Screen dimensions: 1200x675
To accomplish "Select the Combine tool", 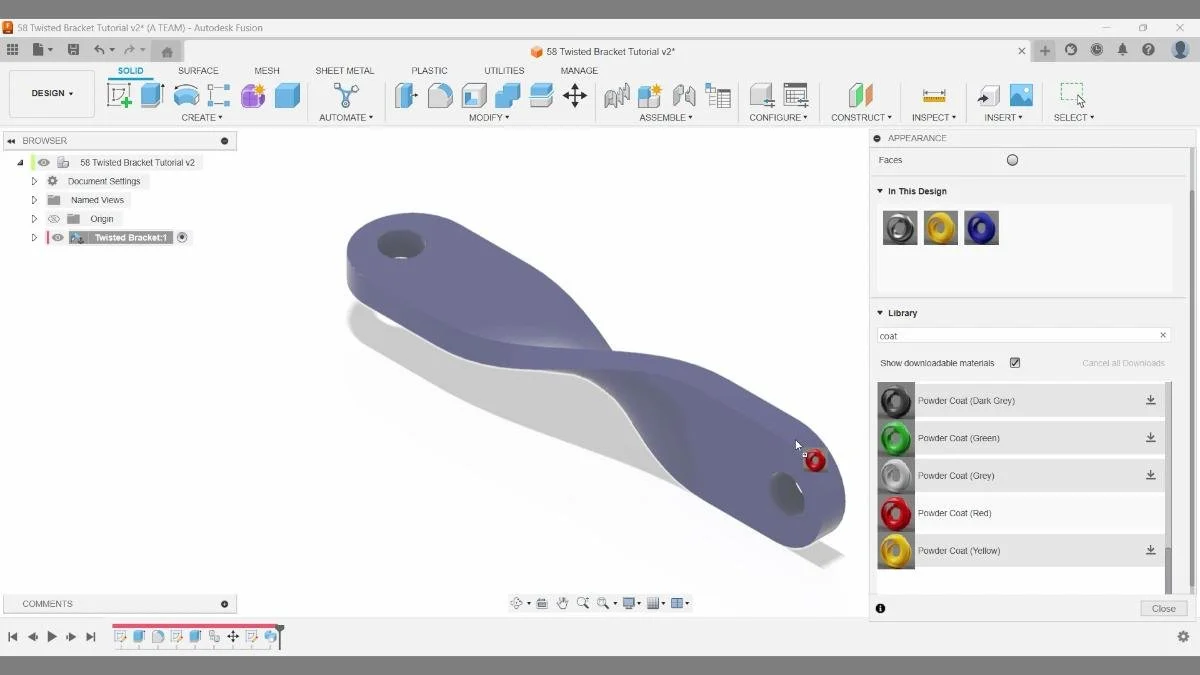I will (x=507, y=95).
